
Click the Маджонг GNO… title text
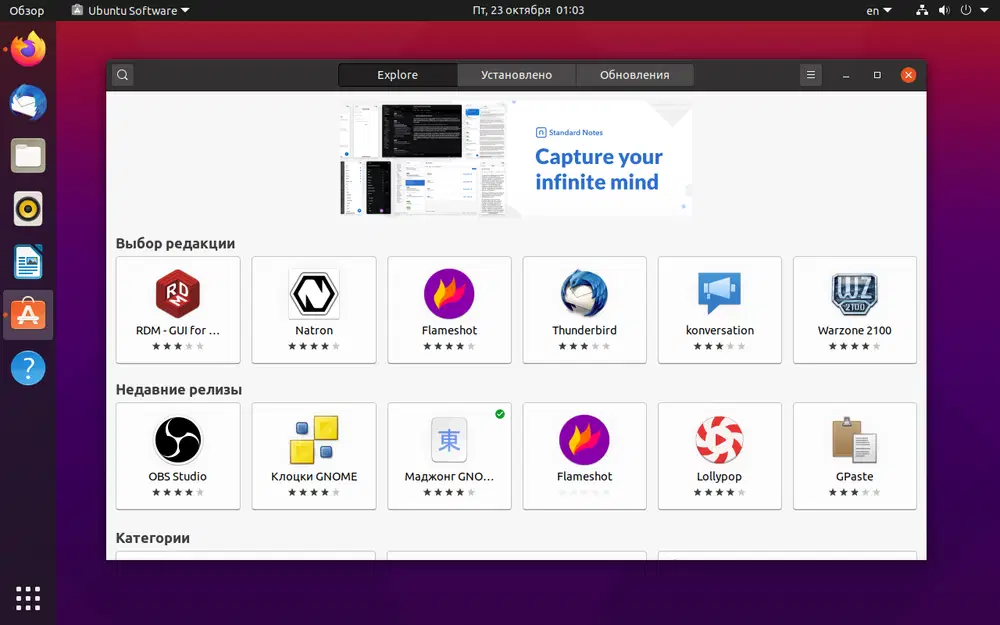(x=449, y=476)
